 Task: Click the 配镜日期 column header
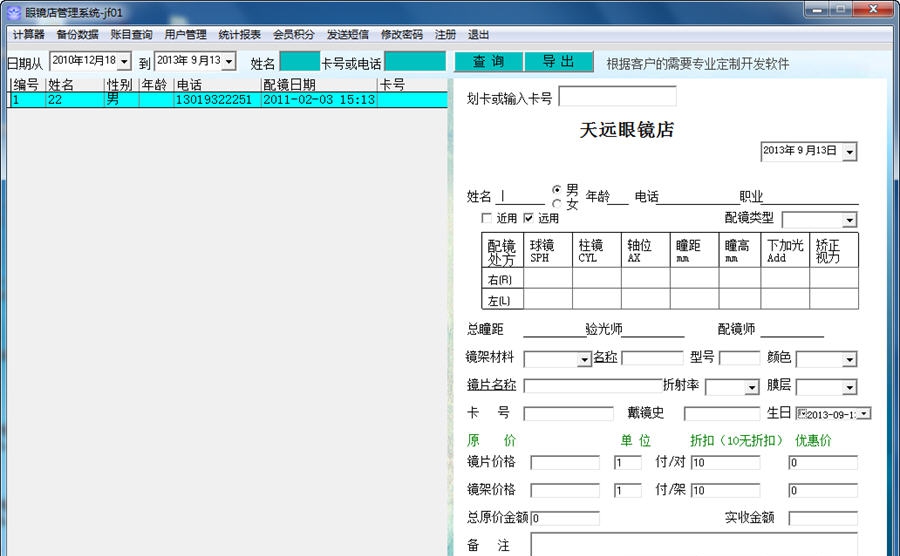coord(319,85)
